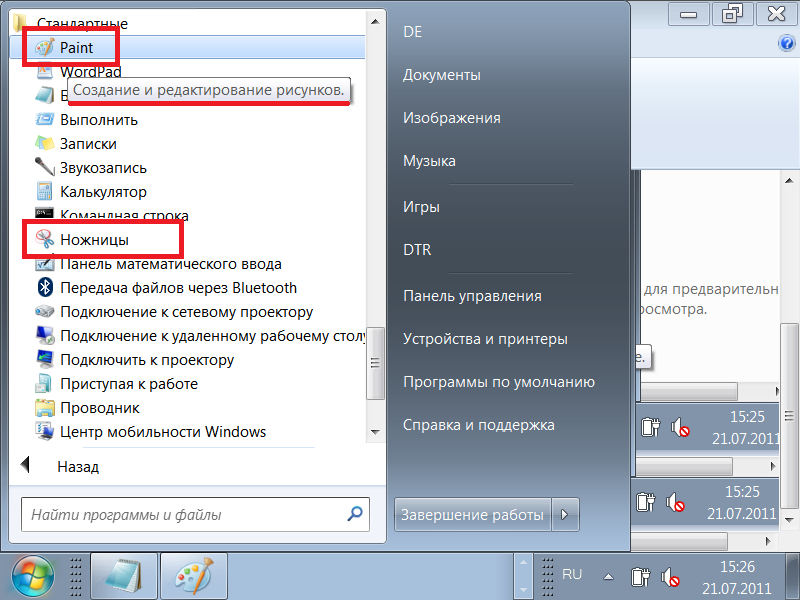Open Paint from the Accessories menu
The image size is (800, 600).
[75, 46]
